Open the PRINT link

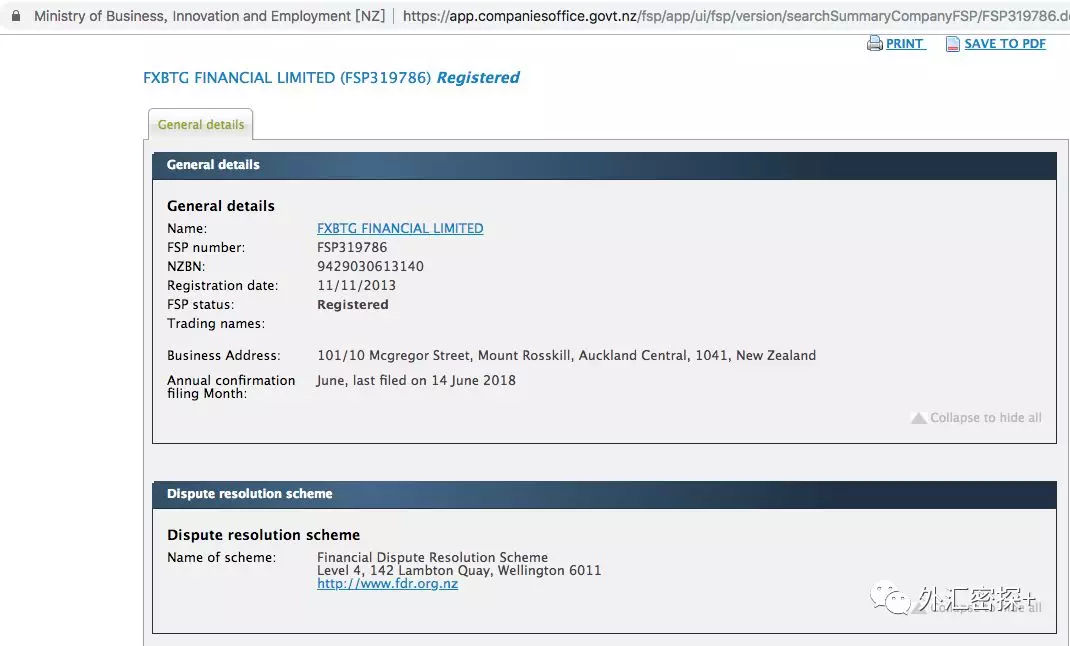point(905,44)
